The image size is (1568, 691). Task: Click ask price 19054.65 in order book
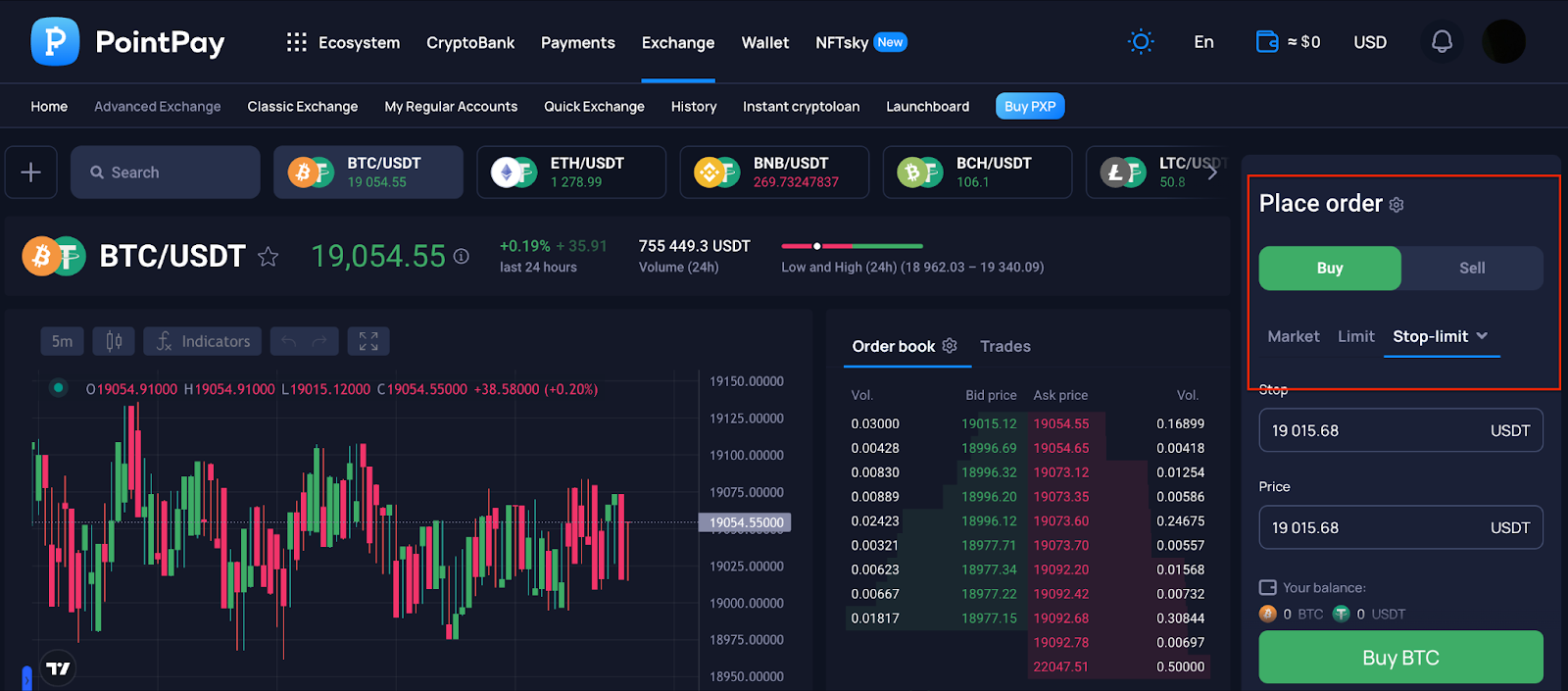(x=1061, y=448)
